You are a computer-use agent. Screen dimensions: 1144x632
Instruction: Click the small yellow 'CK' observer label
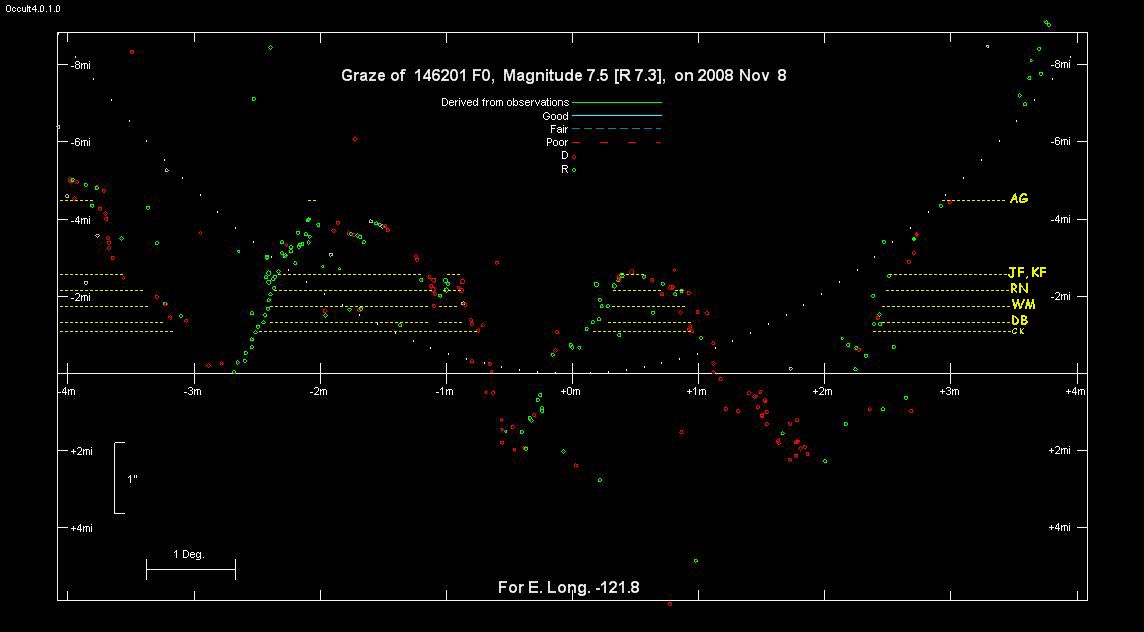pyautogui.click(x=1019, y=331)
